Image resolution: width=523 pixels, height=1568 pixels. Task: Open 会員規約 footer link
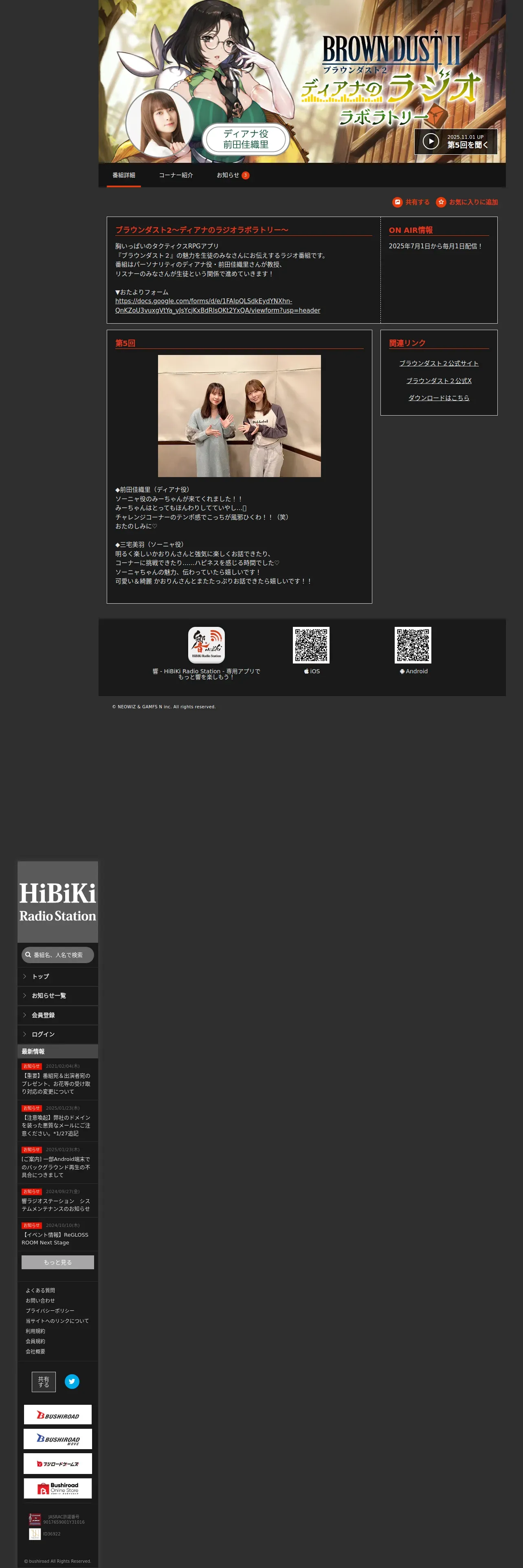[x=35, y=1342]
